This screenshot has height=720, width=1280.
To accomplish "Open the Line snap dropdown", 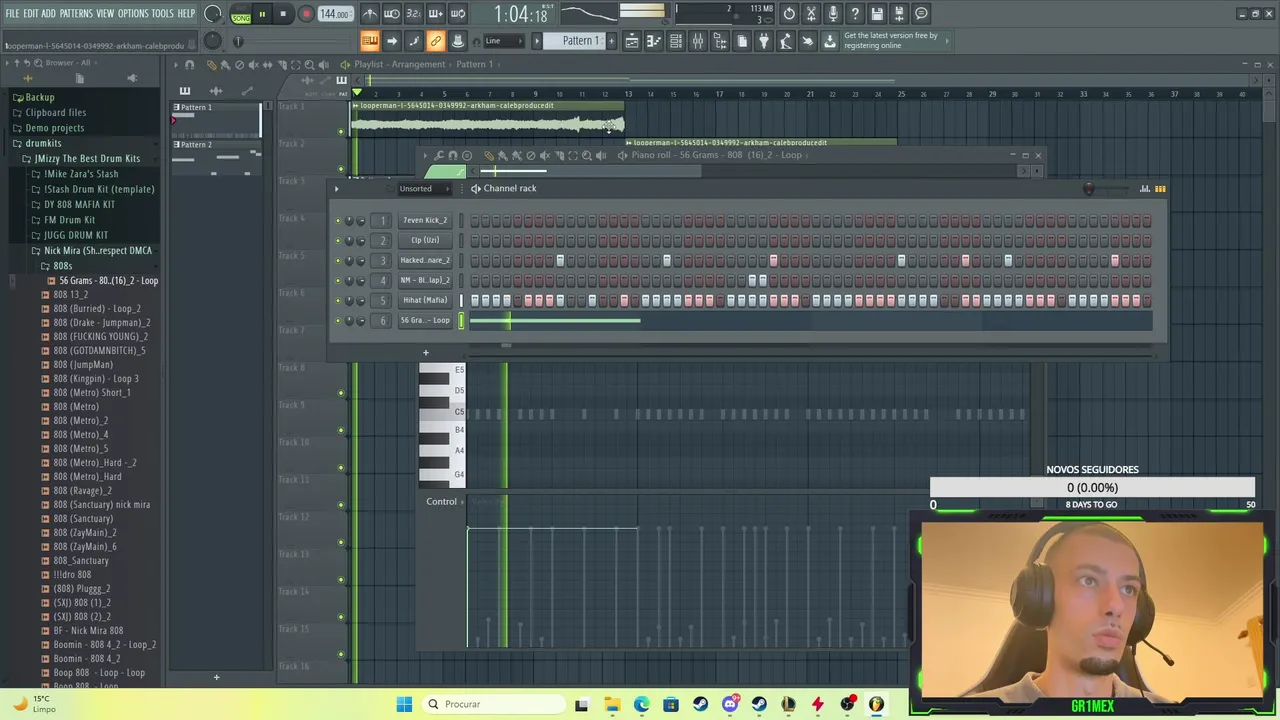I will point(503,41).
